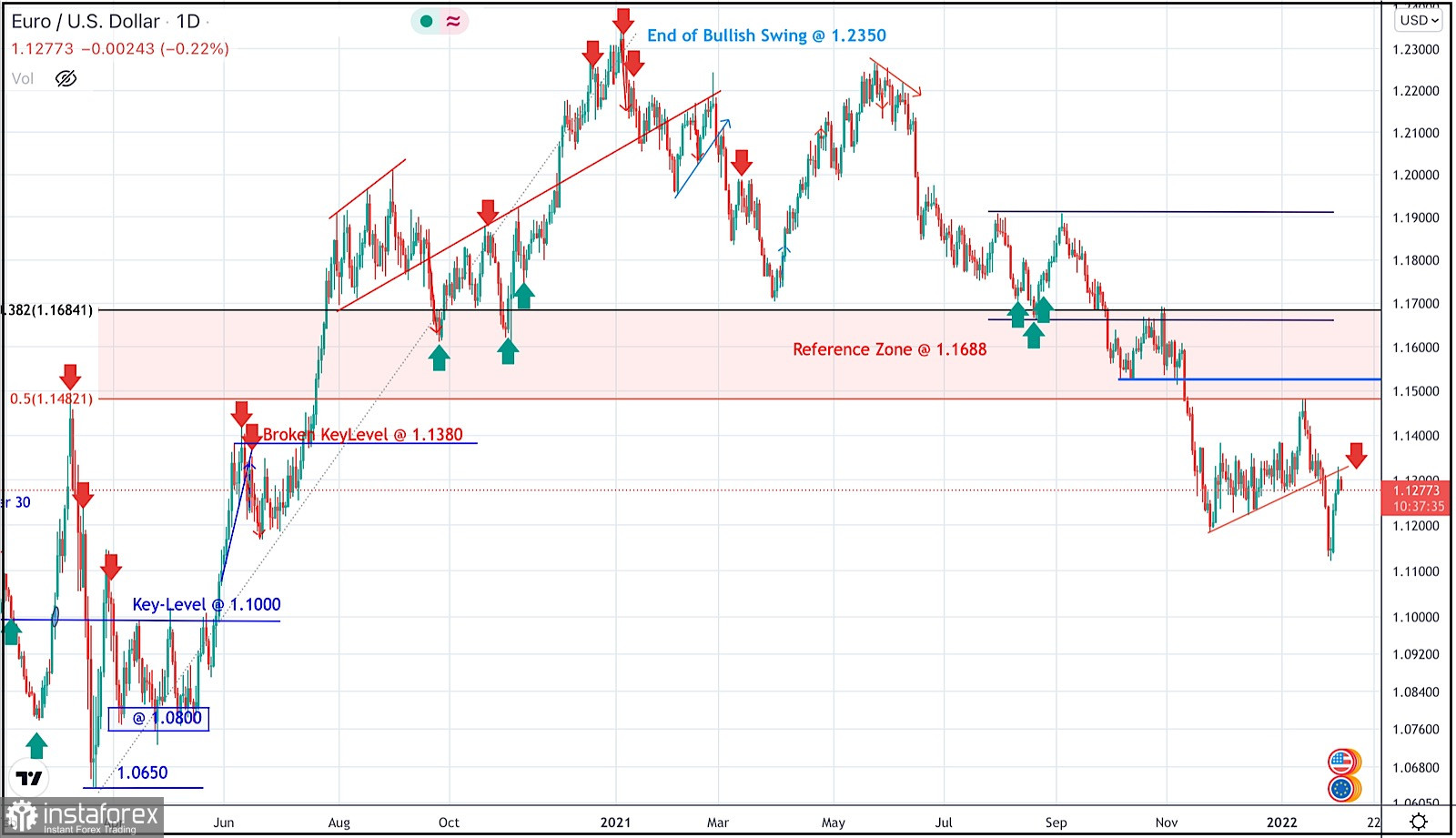This screenshot has width=1456, height=838.
Task: Click the 1.19000 price axis label
Action: click(1416, 217)
